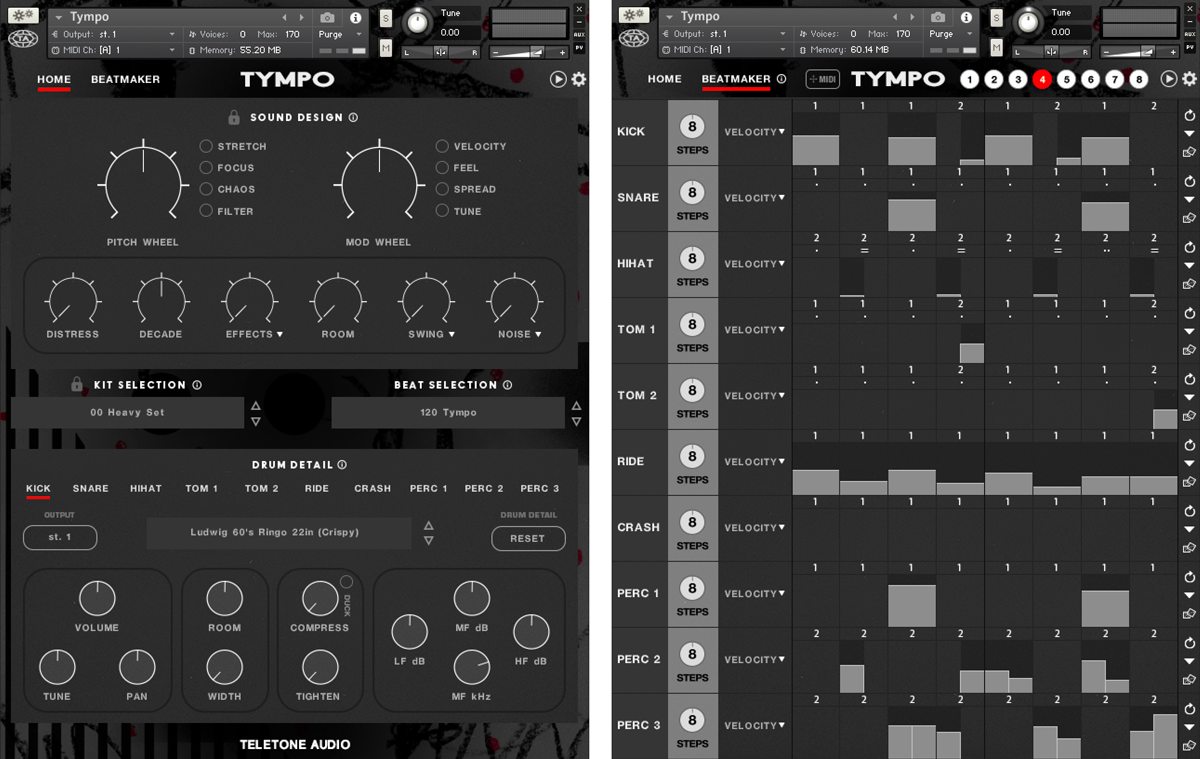Click the lock icon beside Sound Design
Image resolution: width=1200 pixels, height=759 pixels.
pos(234,117)
